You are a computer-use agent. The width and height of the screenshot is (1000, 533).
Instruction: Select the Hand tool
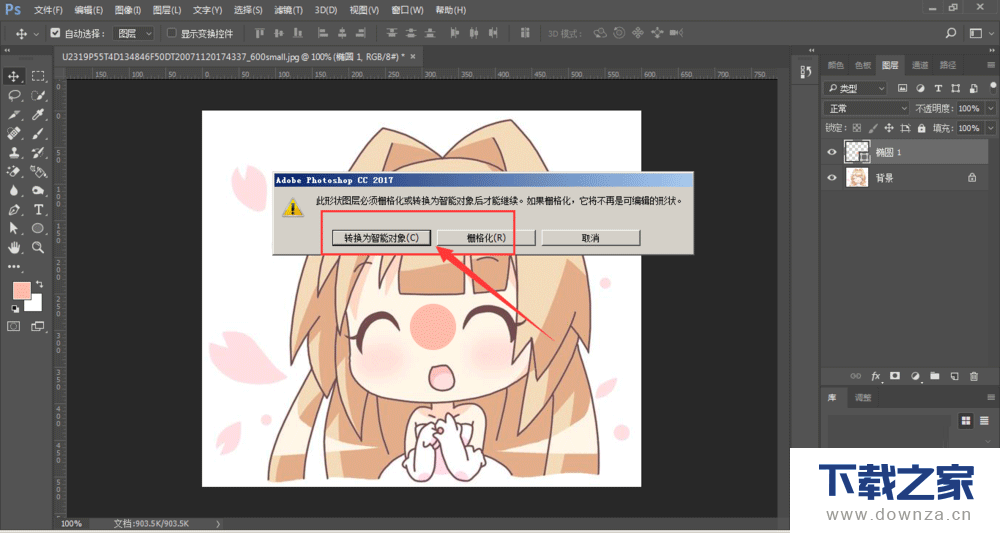13,247
